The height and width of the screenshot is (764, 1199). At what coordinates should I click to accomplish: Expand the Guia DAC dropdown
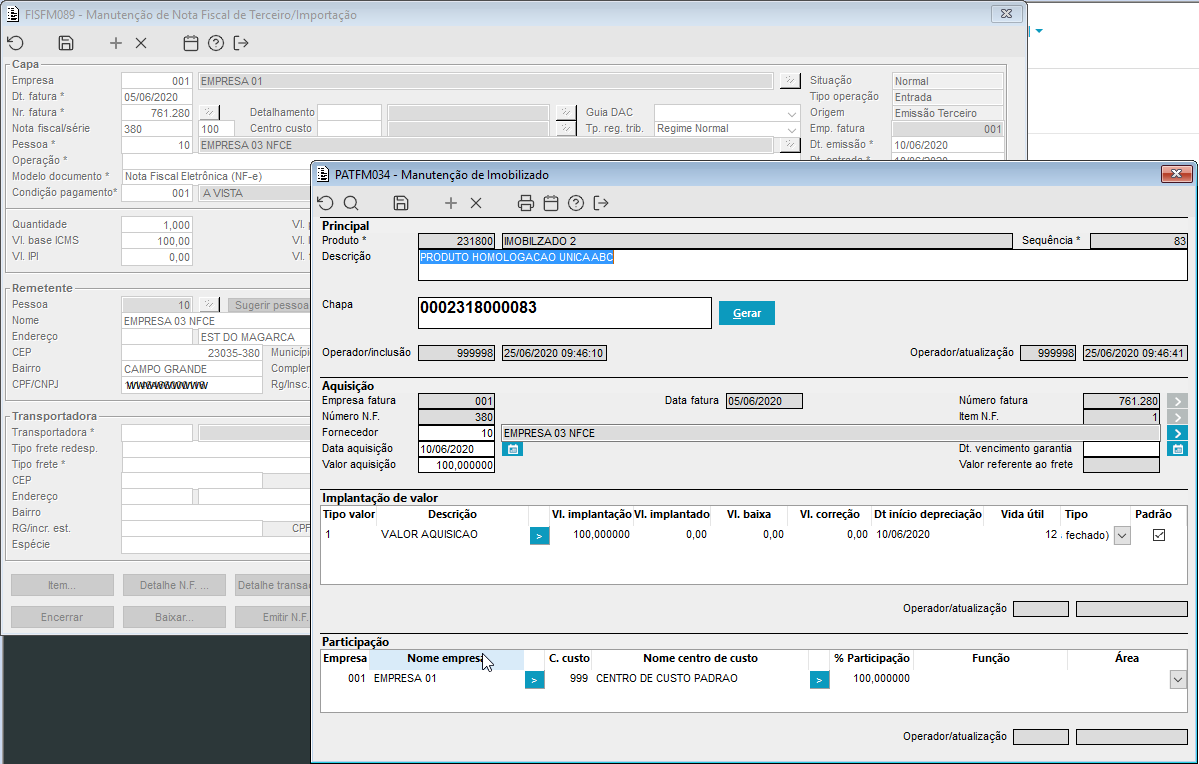pyautogui.click(x=792, y=113)
